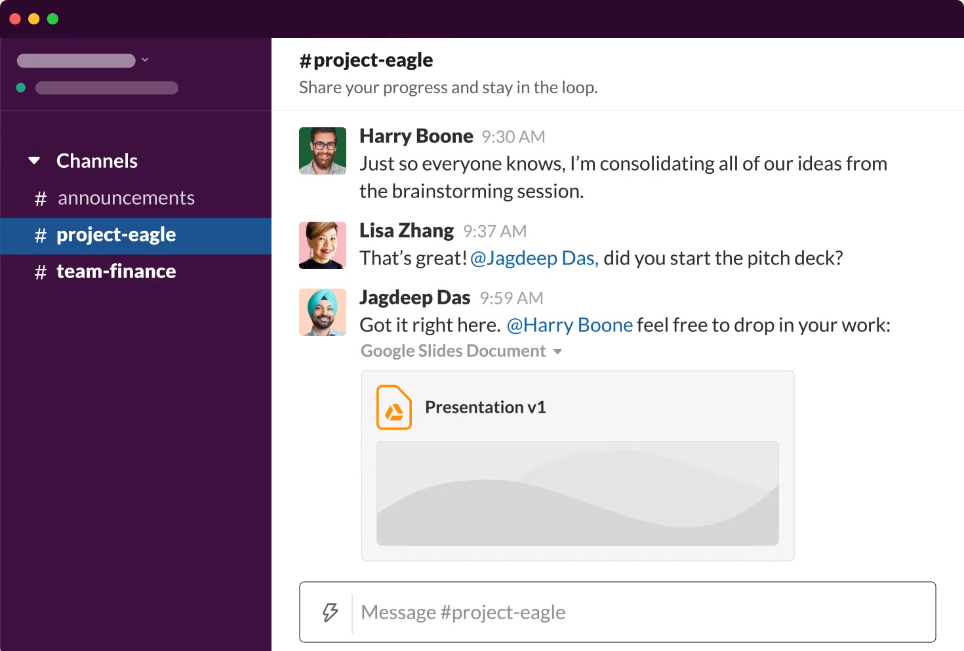The image size is (964, 651).
Task: Click the Lisa Zhang sender name
Action: click(406, 231)
